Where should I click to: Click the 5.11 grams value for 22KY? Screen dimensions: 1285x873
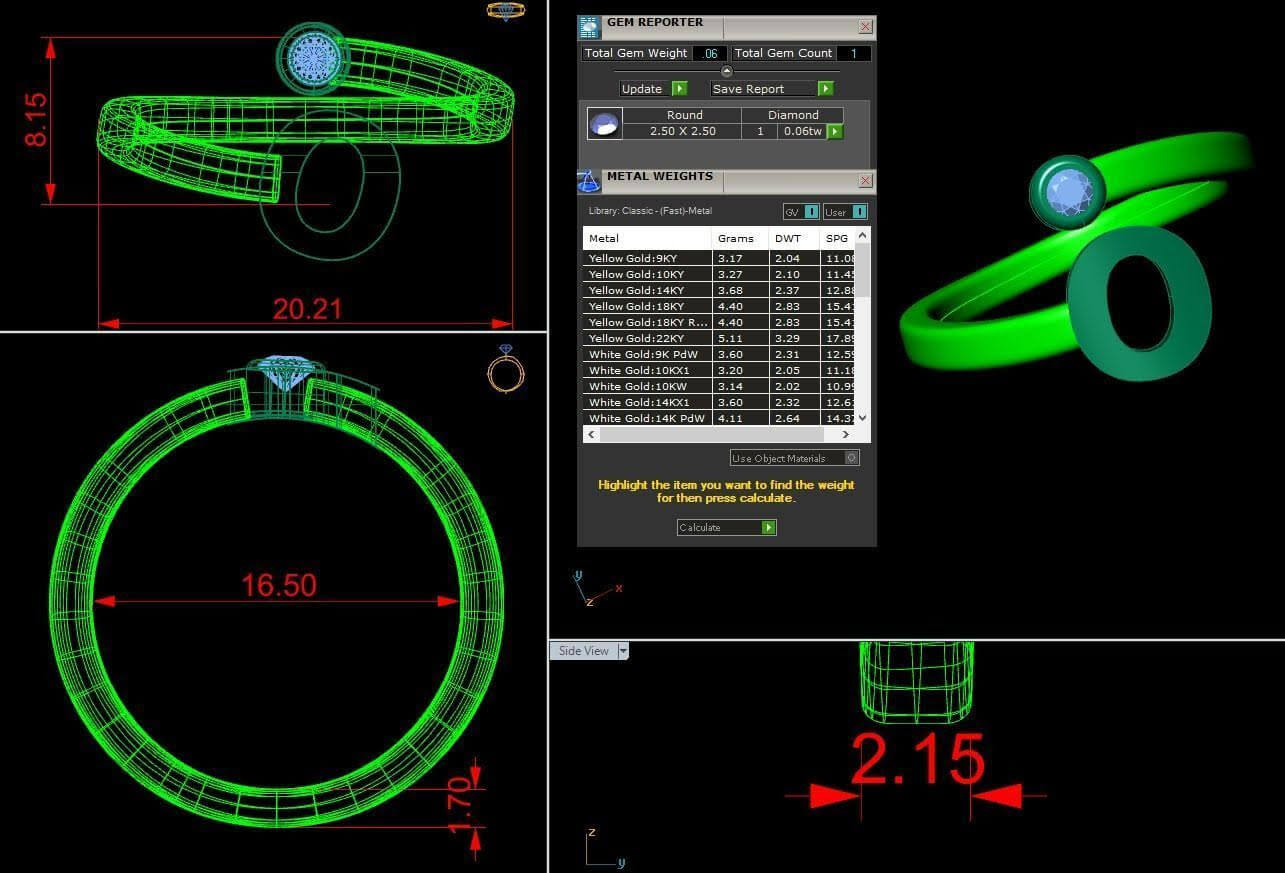pos(730,338)
